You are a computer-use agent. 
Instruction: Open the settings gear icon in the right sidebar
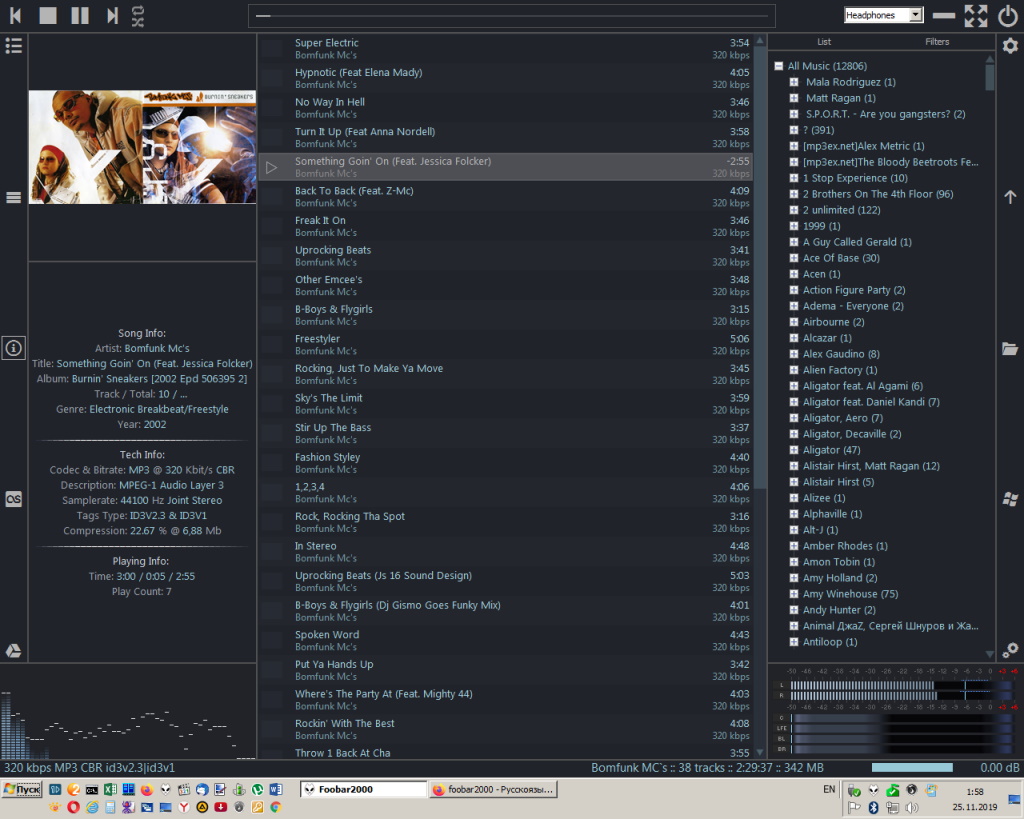tap(1010, 46)
